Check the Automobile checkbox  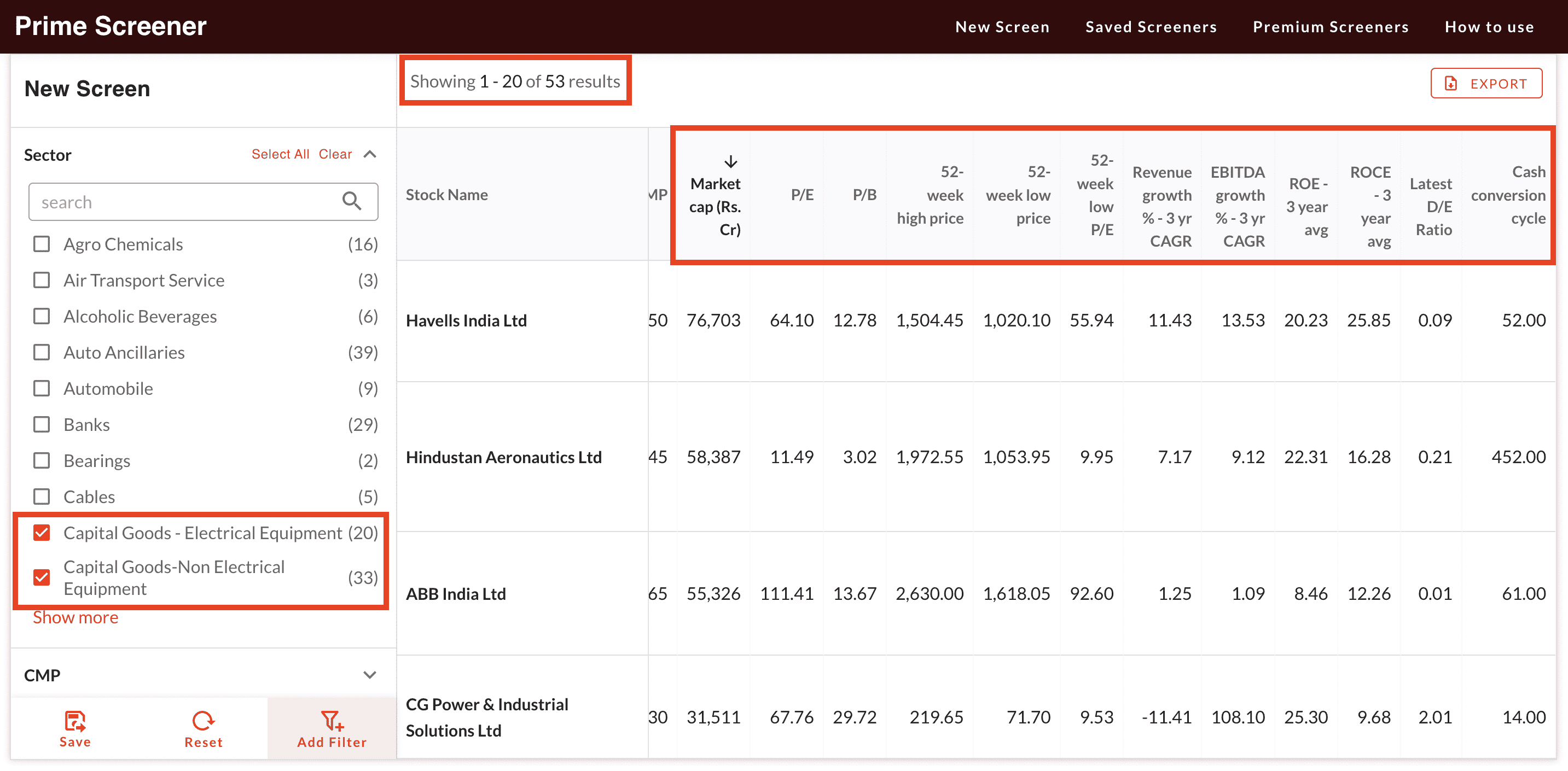[x=42, y=388]
